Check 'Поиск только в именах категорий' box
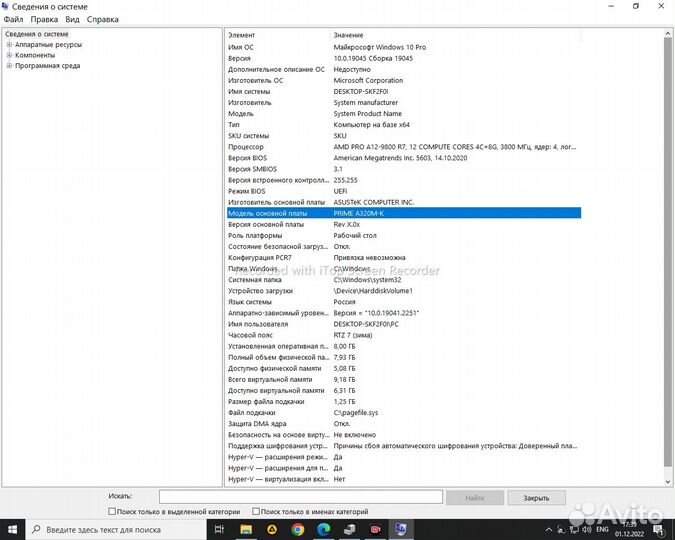 [x=256, y=511]
